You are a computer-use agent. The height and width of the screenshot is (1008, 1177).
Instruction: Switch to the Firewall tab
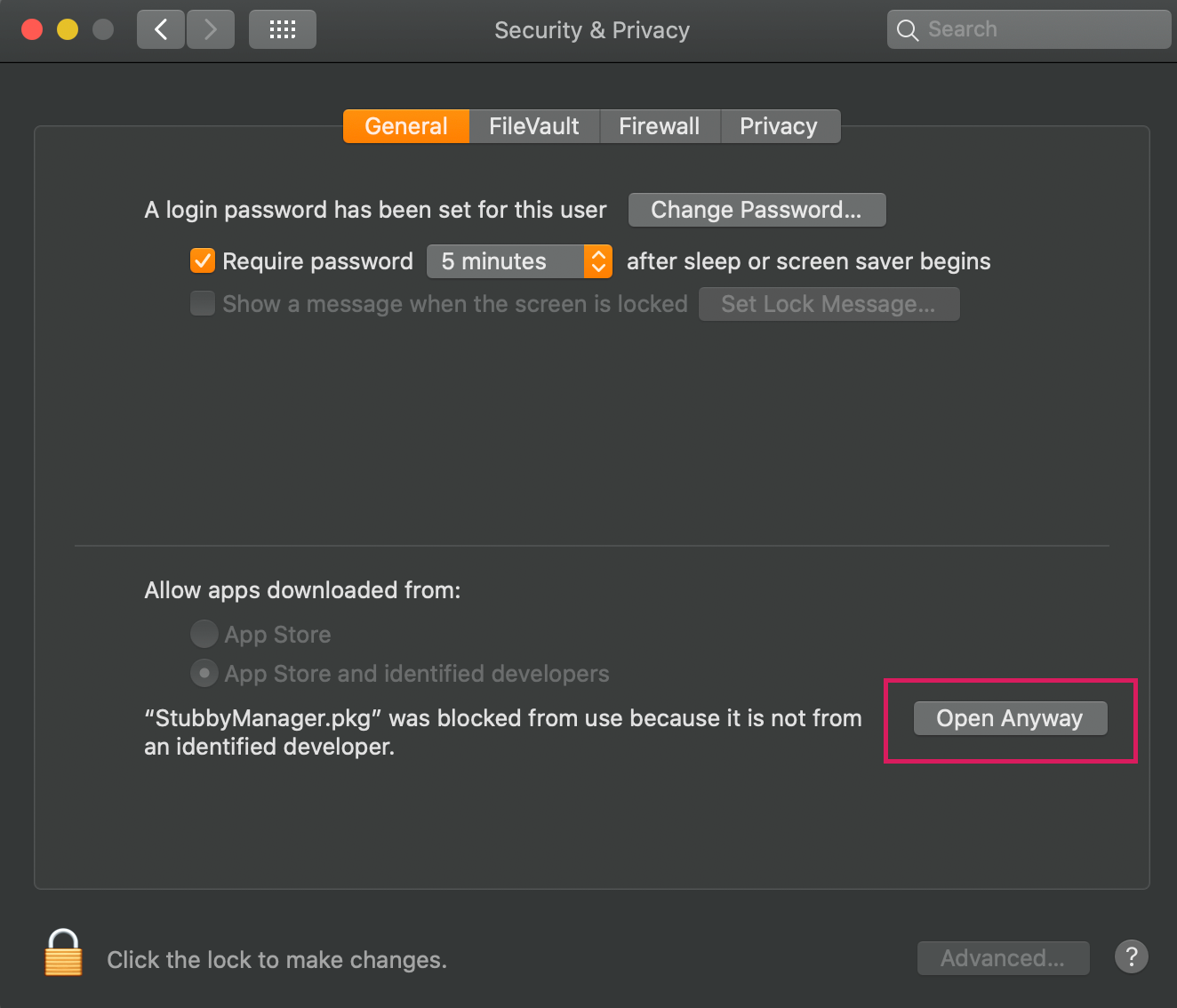coord(660,126)
